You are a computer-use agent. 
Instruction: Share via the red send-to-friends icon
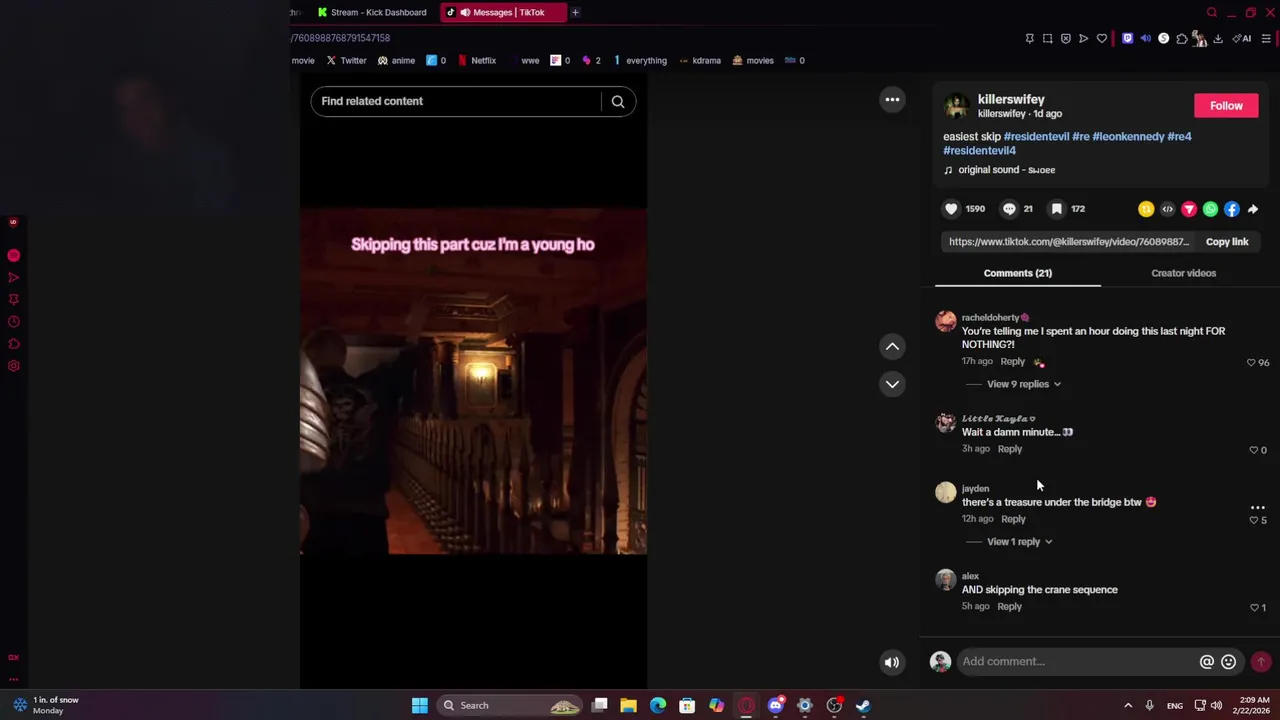click(x=1189, y=209)
